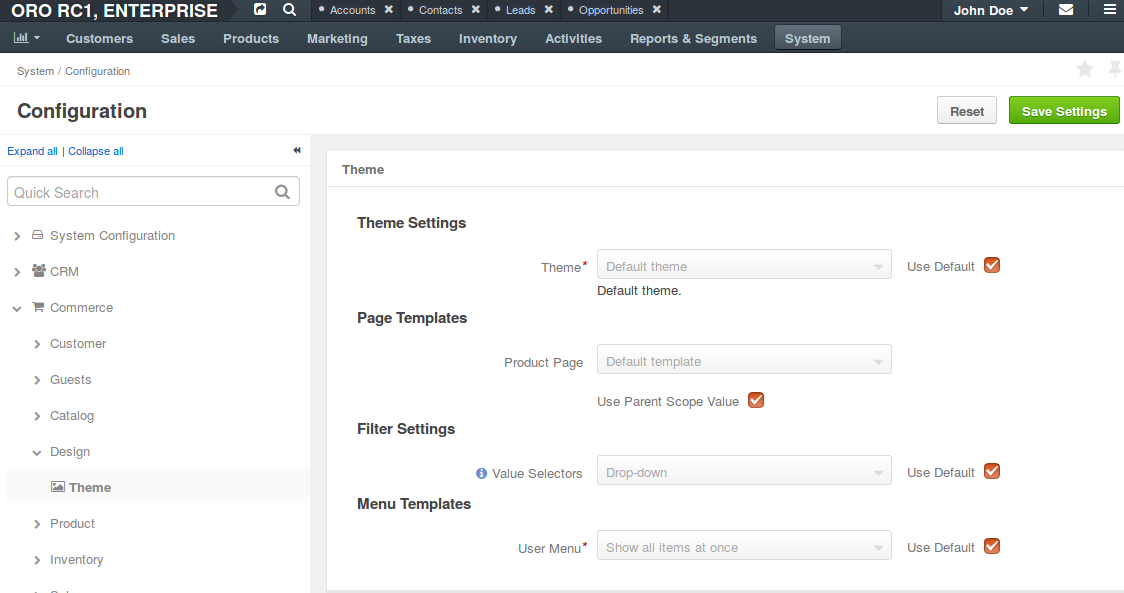Expand the Product tree node
1124x593 pixels.
click(37, 524)
